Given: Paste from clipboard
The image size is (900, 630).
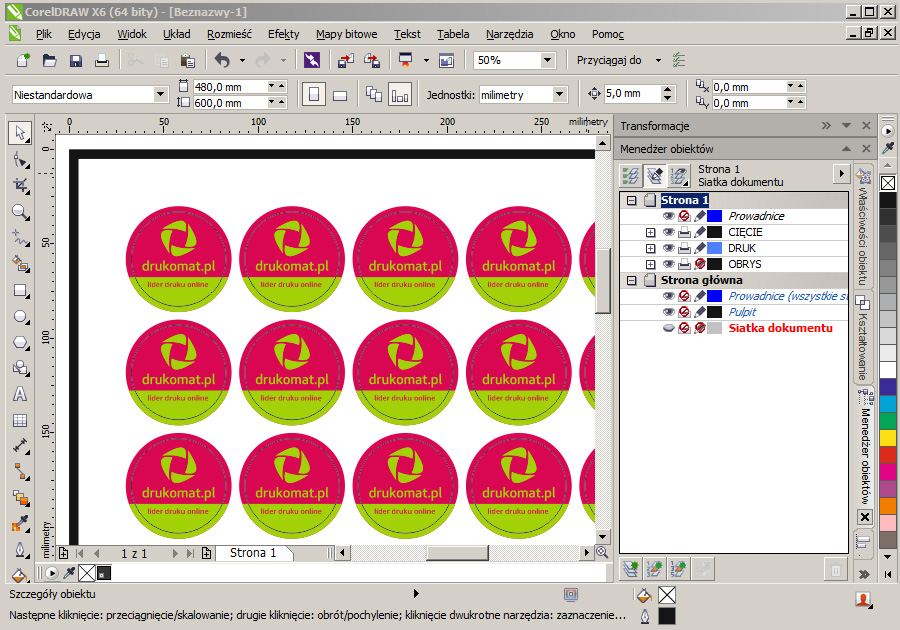Looking at the screenshot, I should coord(188,60).
